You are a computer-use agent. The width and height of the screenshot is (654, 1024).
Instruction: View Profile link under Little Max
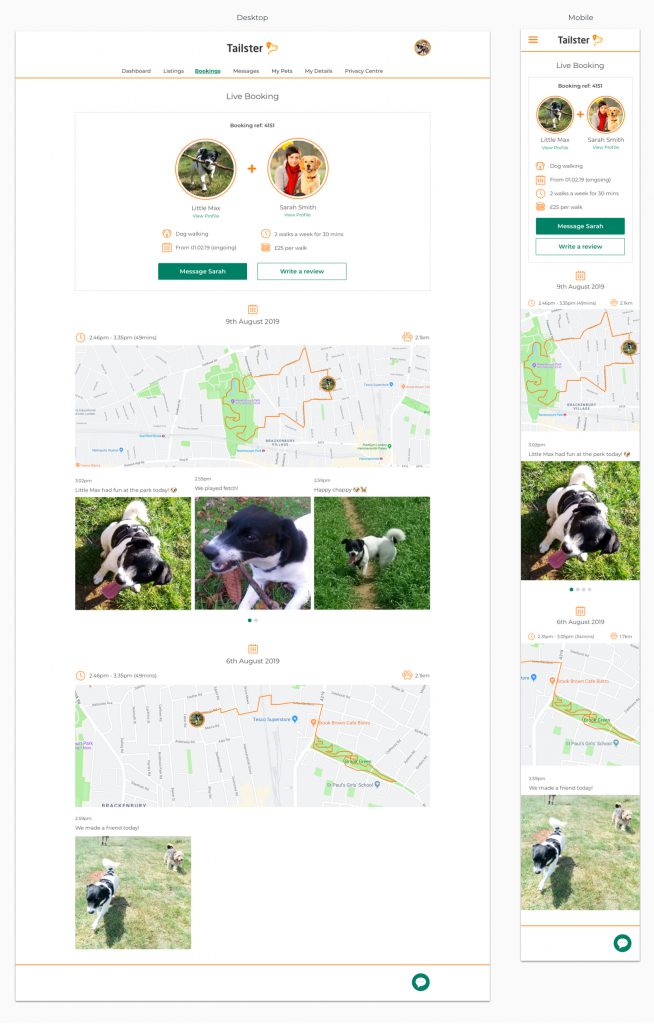pos(206,216)
